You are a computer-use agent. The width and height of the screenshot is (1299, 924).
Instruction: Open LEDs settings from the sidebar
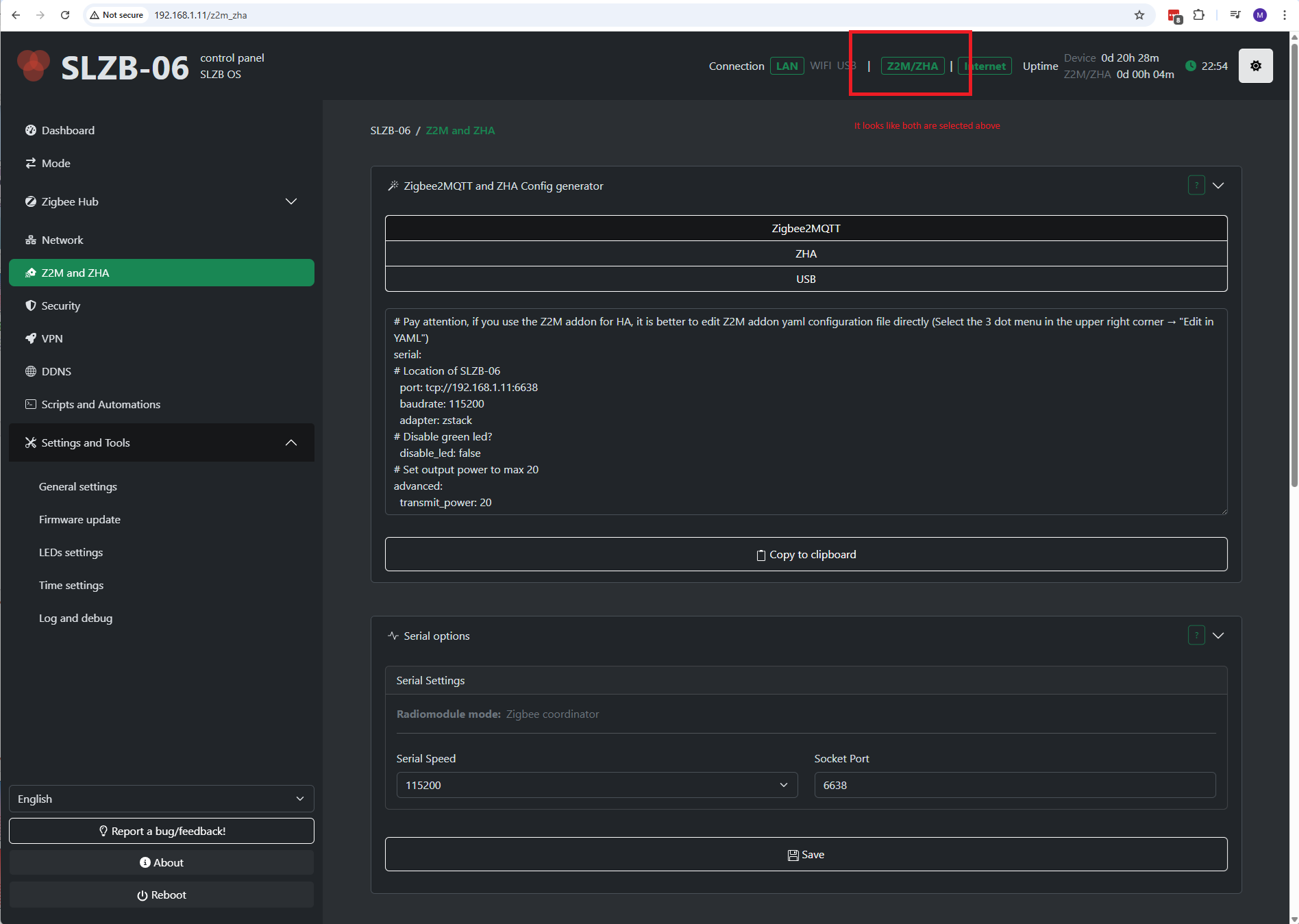click(x=71, y=552)
